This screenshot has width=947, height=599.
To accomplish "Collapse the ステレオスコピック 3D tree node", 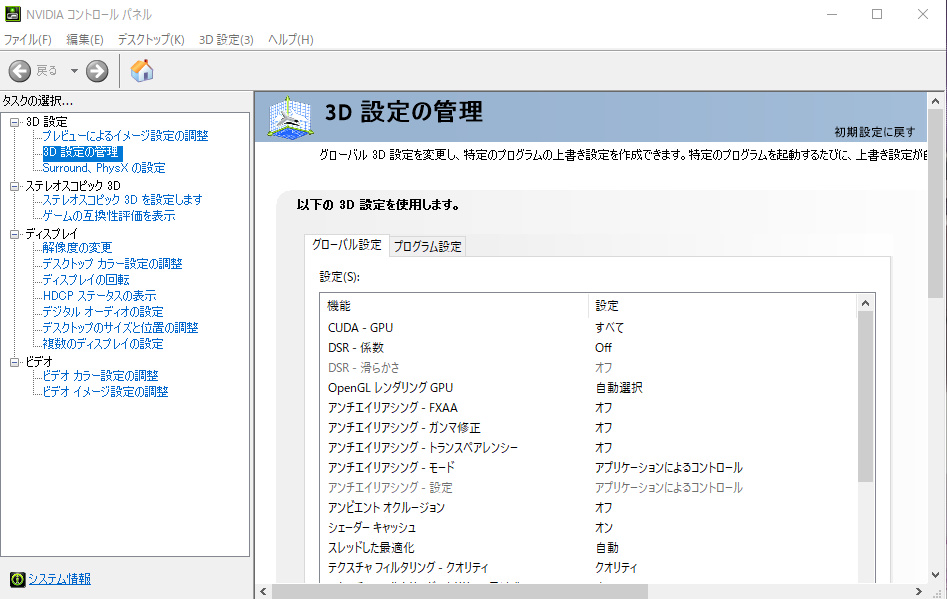I will (14, 186).
